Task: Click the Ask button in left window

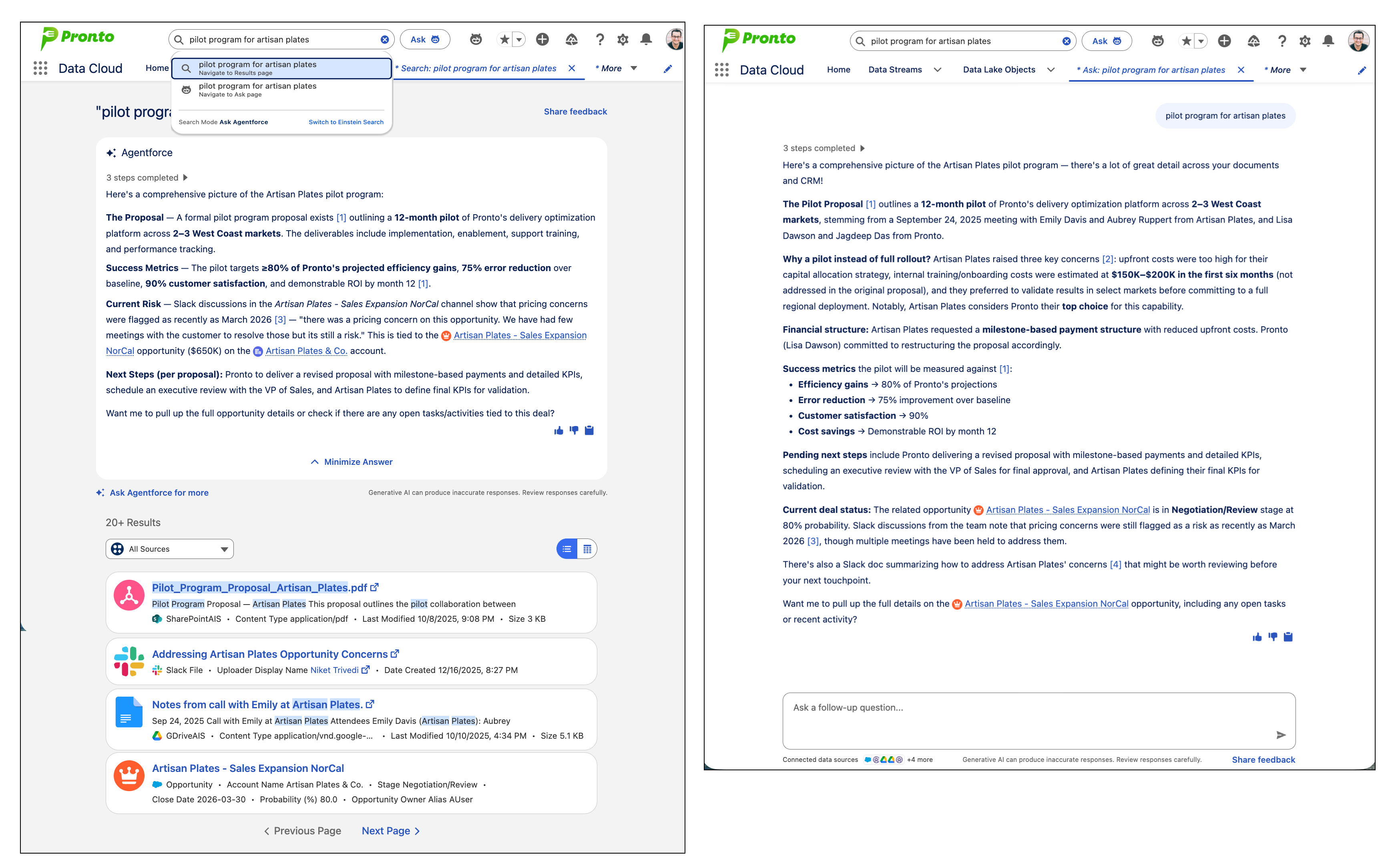Action: 425,40
